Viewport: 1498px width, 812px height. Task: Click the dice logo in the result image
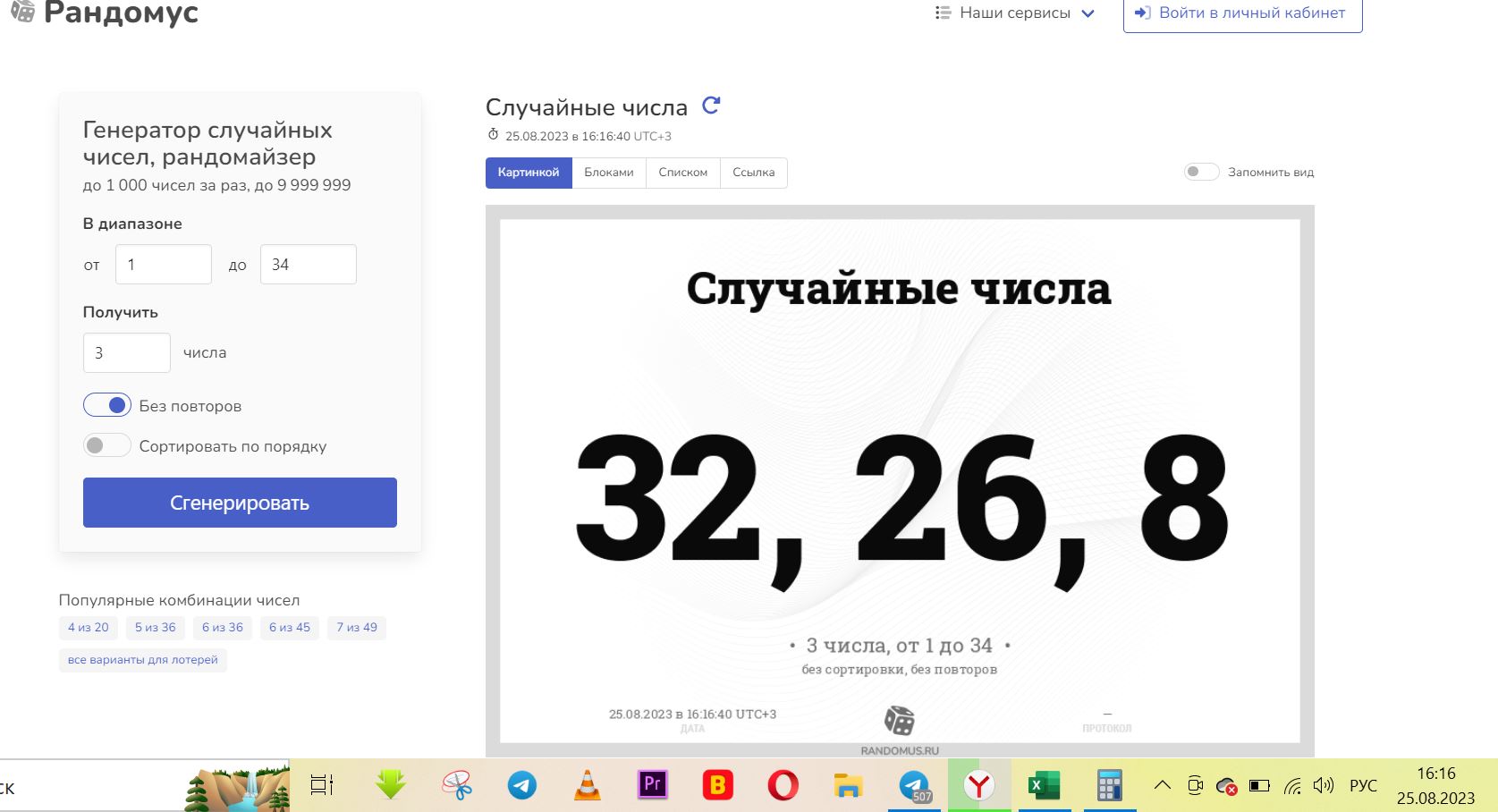pos(899,721)
